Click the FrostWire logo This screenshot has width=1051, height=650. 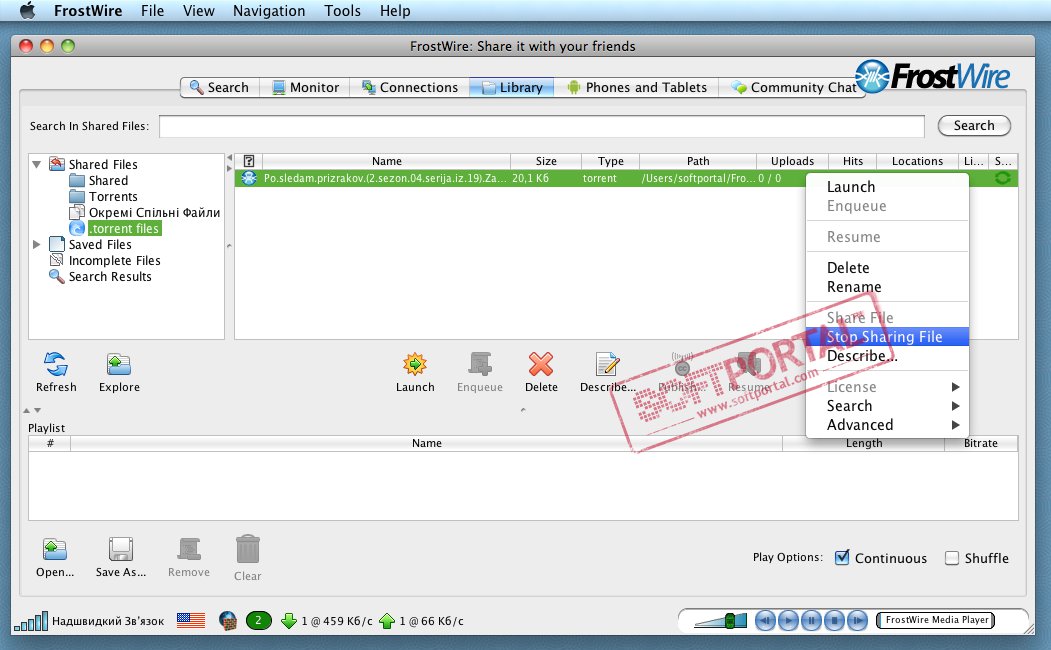(x=932, y=76)
